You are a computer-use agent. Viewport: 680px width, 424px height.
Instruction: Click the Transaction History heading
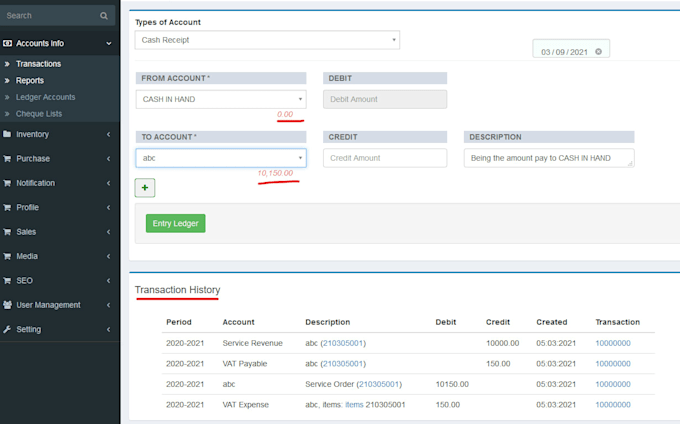click(x=177, y=290)
